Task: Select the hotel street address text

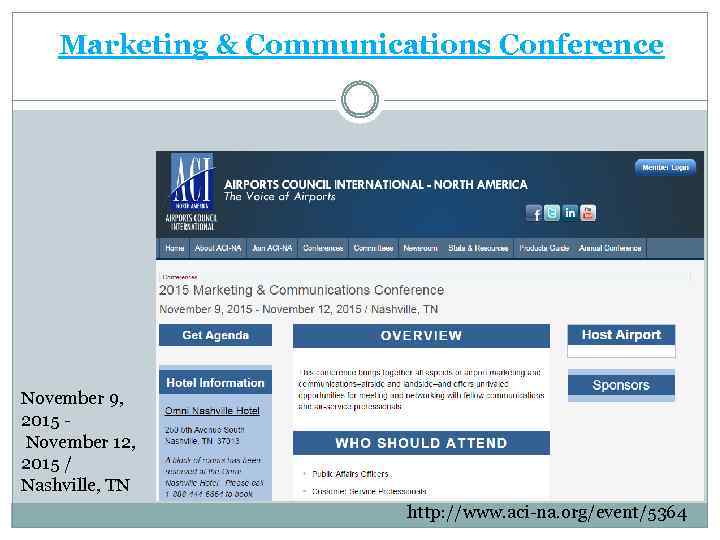Action: click(205, 435)
